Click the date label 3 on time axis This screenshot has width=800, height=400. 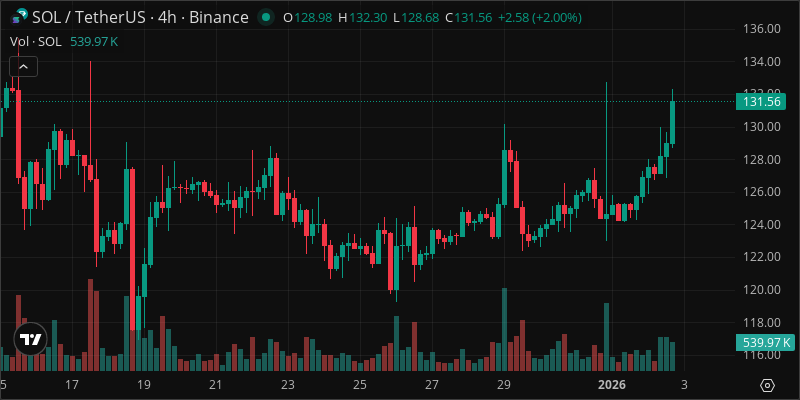(684, 384)
